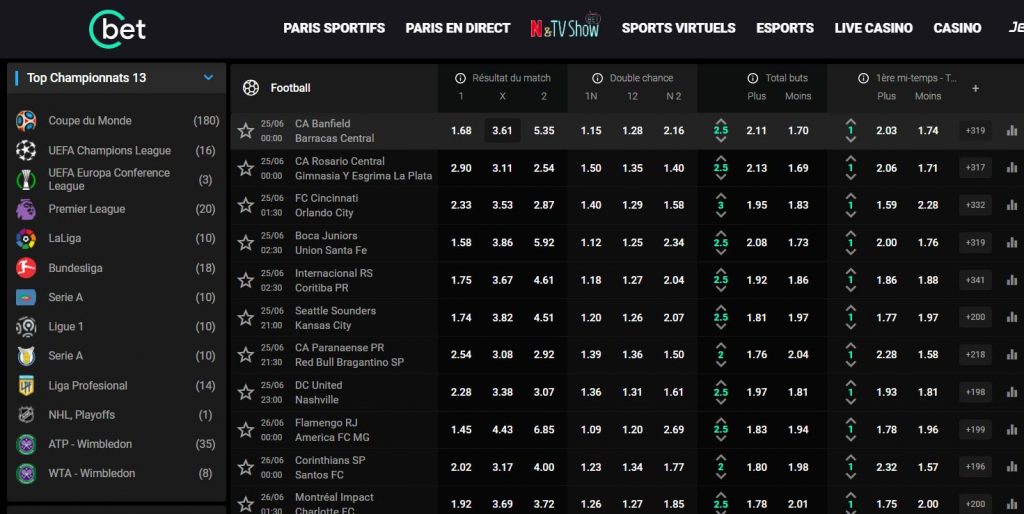Click the Football soccer ball icon
The width and height of the screenshot is (1024, 514).
[x=251, y=88]
